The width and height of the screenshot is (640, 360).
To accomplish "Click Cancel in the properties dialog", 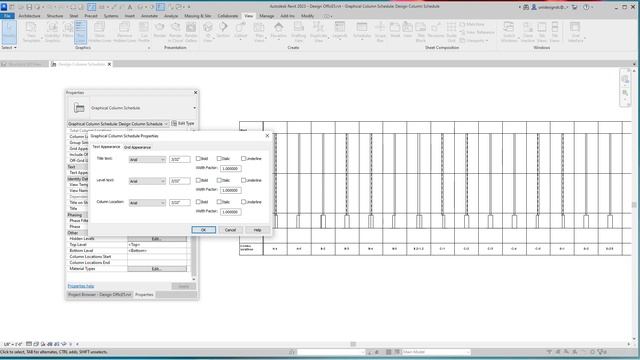I will pyautogui.click(x=230, y=230).
